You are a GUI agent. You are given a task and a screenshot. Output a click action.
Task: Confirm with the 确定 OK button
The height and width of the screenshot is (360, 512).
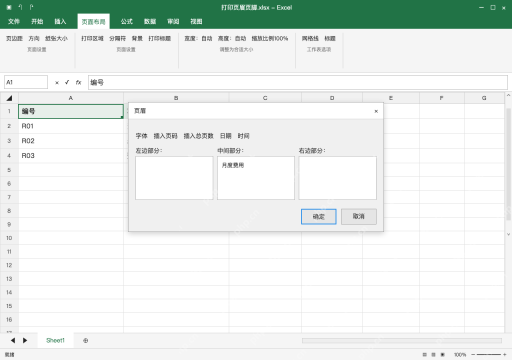coord(319,217)
